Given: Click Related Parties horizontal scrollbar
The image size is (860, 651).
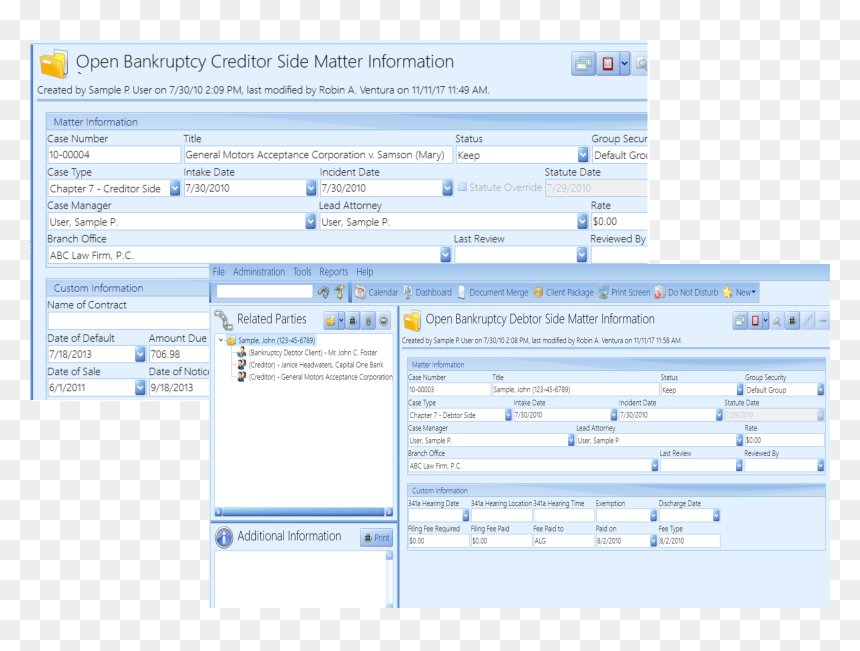Looking at the screenshot, I should [304, 512].
